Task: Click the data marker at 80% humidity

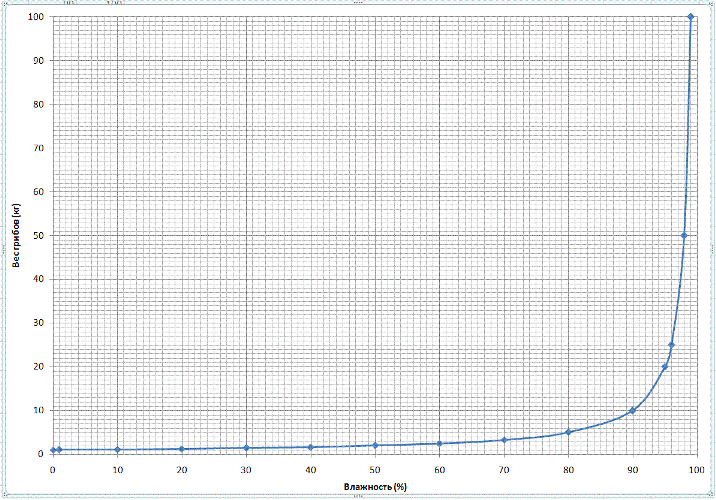Action: pos(569,432)
